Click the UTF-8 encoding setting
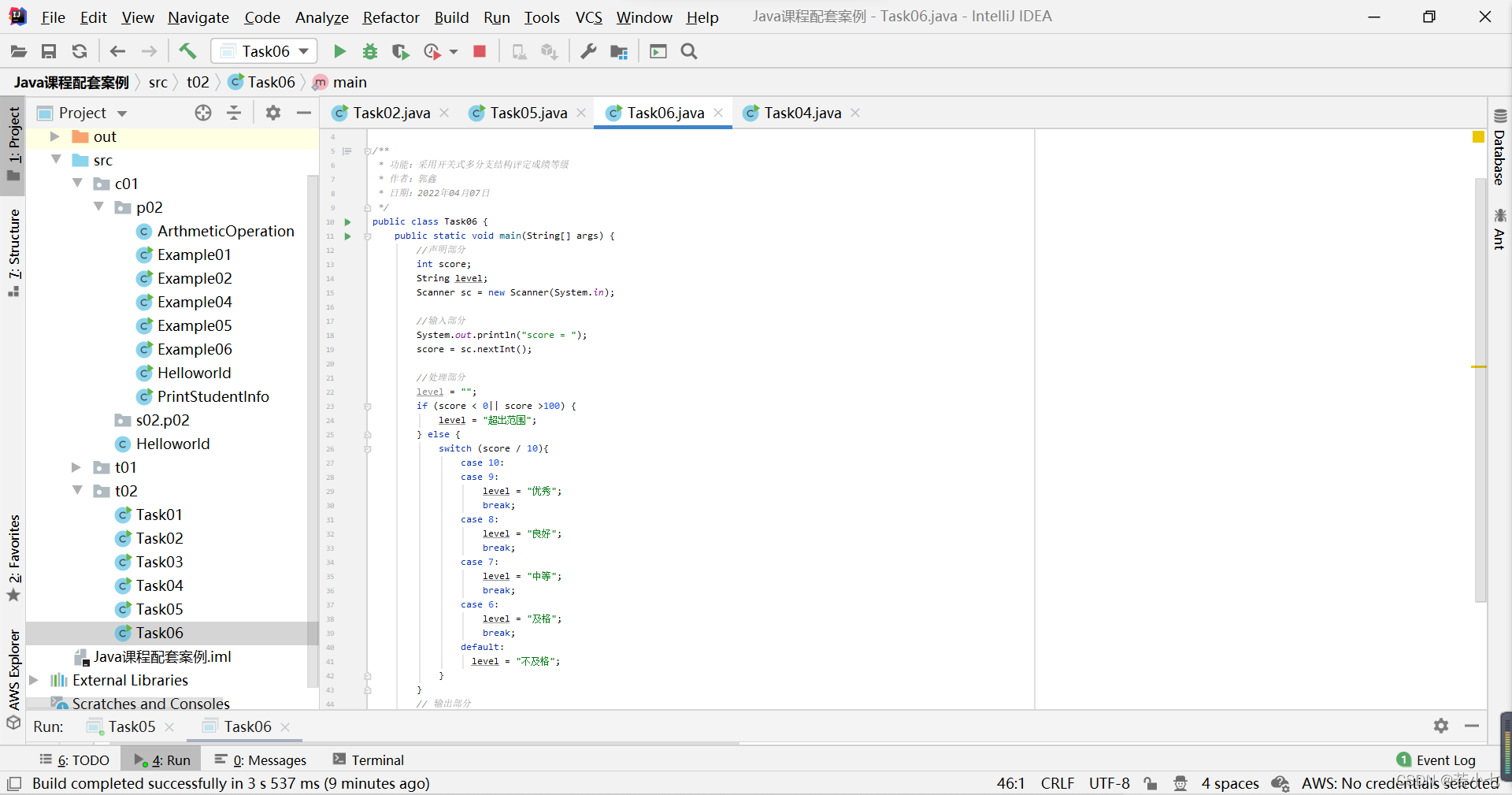The width and height of the screenshot is (1512, 795). [x=1109, y=783]
